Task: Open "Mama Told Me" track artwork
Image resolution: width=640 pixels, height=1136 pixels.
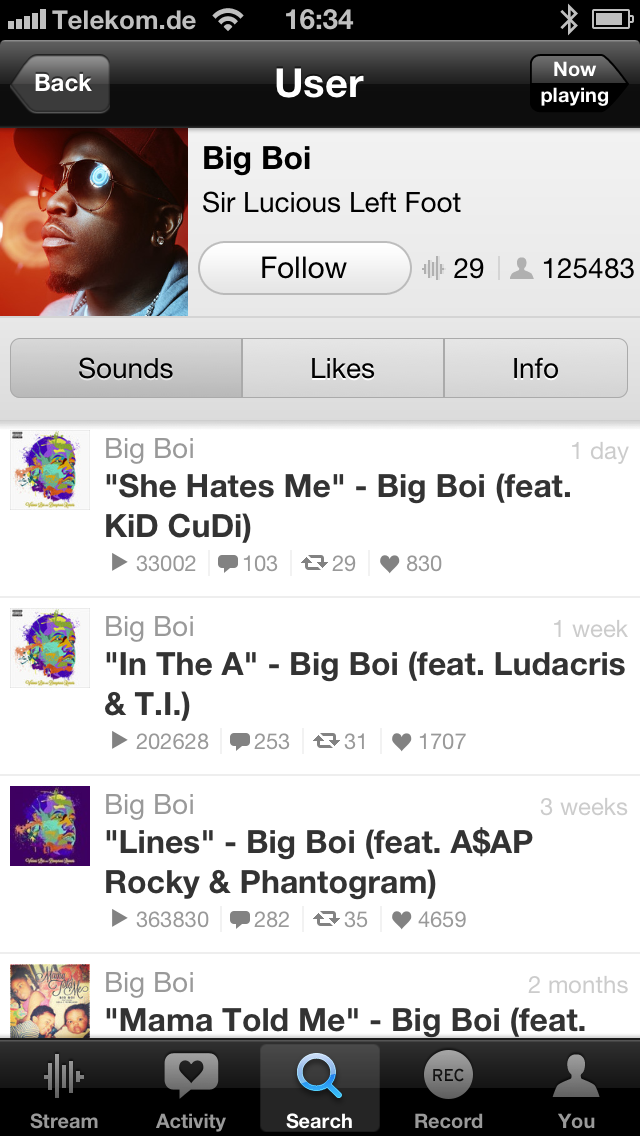Action: point(50,1001)
